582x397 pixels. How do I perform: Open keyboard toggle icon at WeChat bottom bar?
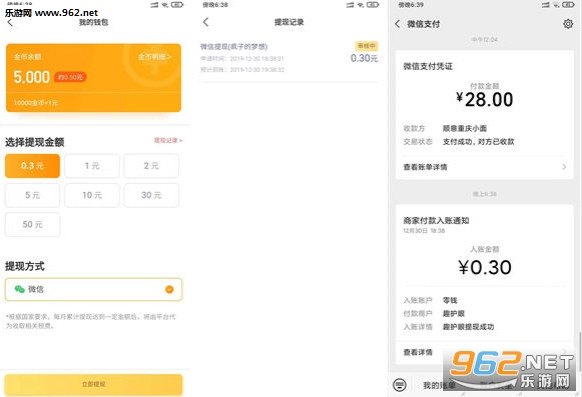[x=399, y=385]
